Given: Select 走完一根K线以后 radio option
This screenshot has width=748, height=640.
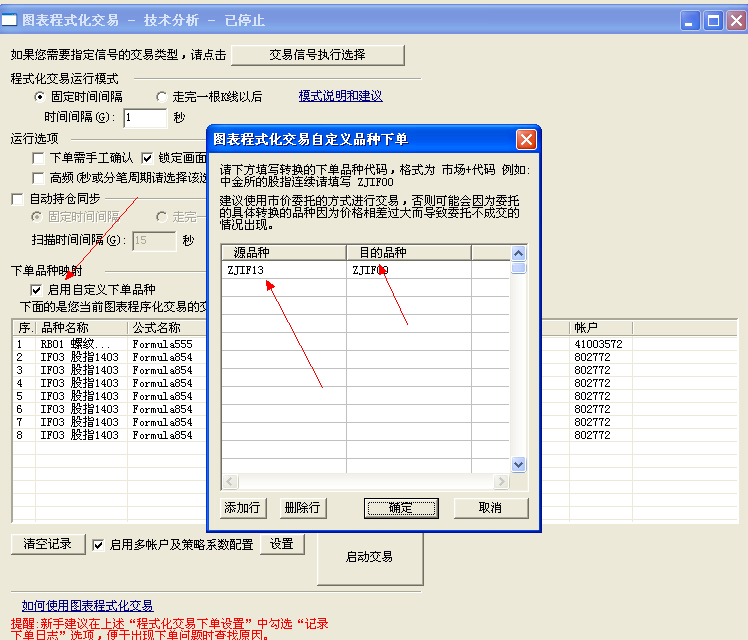Looking at the screenshot, I should click(x=162, y=97).
